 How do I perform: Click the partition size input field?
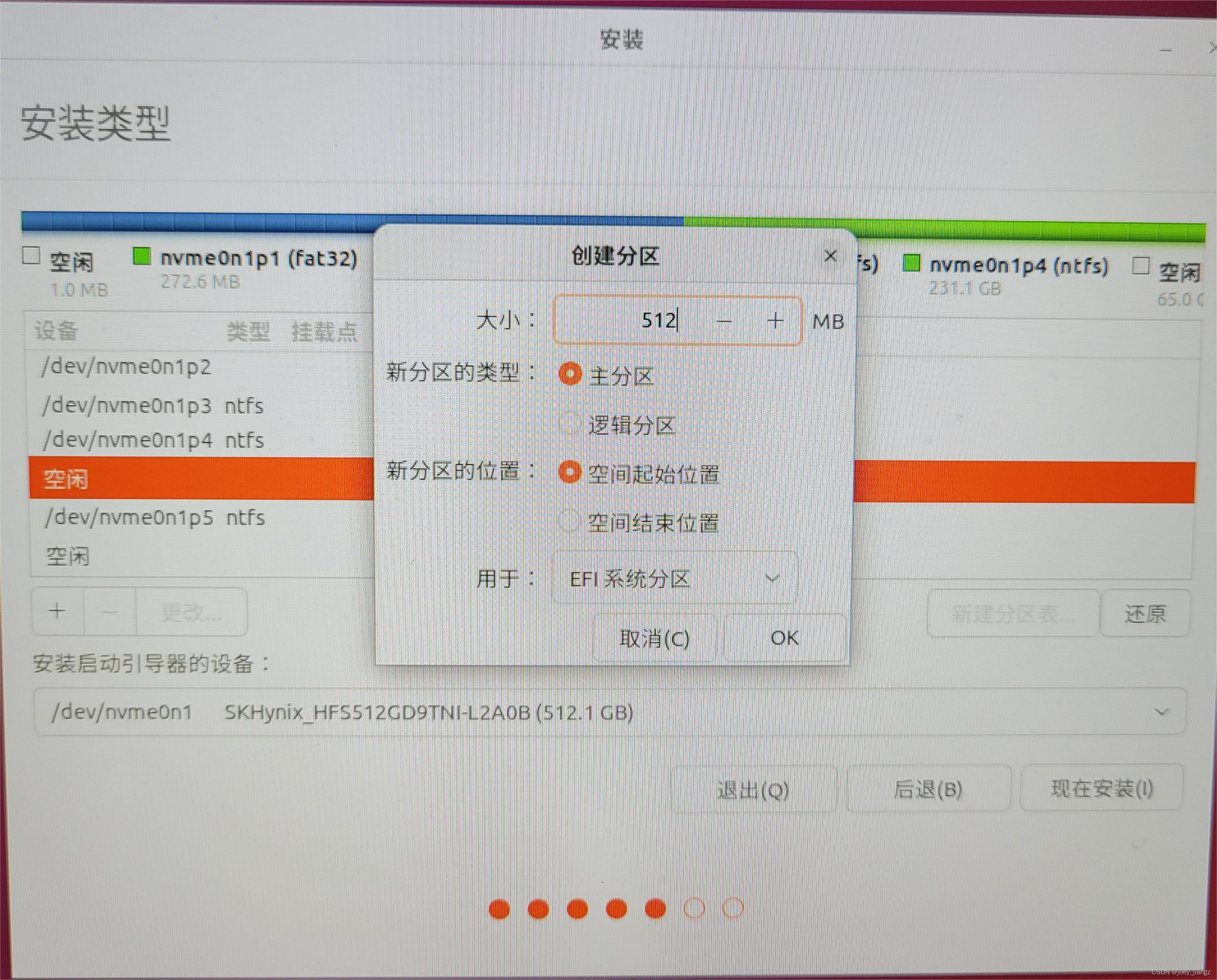pos(627,321)
